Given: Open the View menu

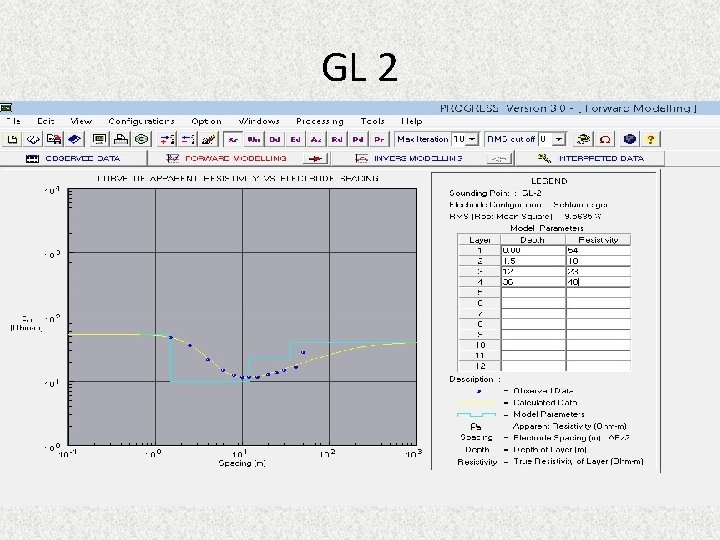Looking at the screenshot, I should (81, 121).
